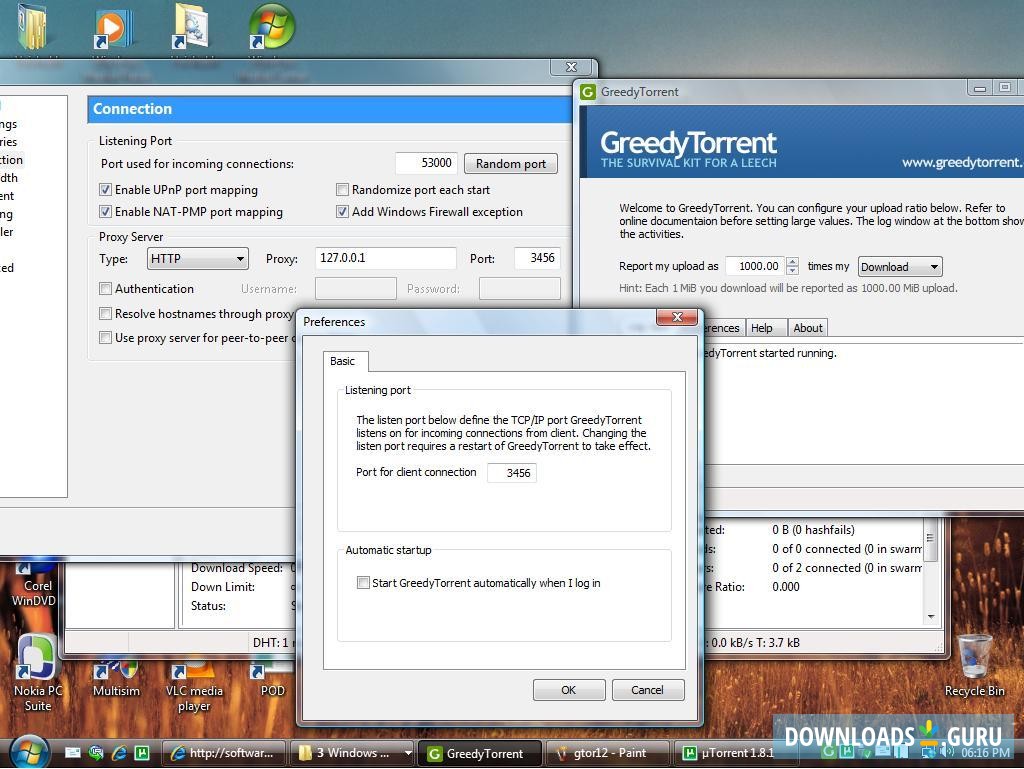The width and height of the screenshot is (1024, 769).
Task: Switch to GreedyTorrent taskbar button
Action: tap(480, 753)
